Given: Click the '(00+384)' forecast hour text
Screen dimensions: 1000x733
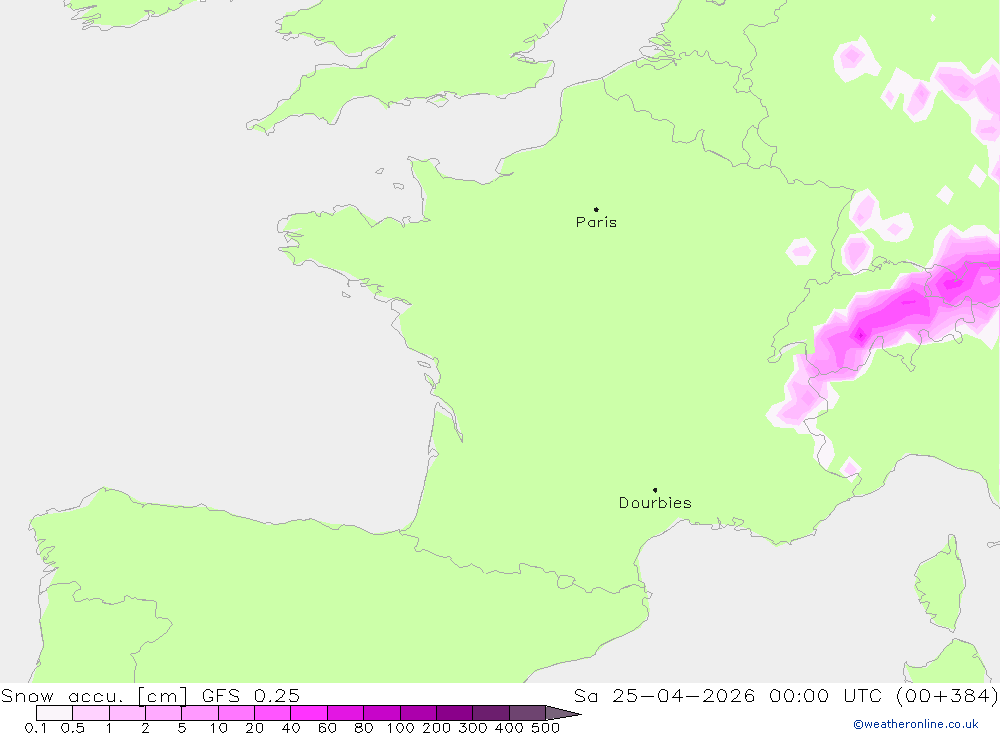Looking at the screenshot, I should click(x=946, y=695).
